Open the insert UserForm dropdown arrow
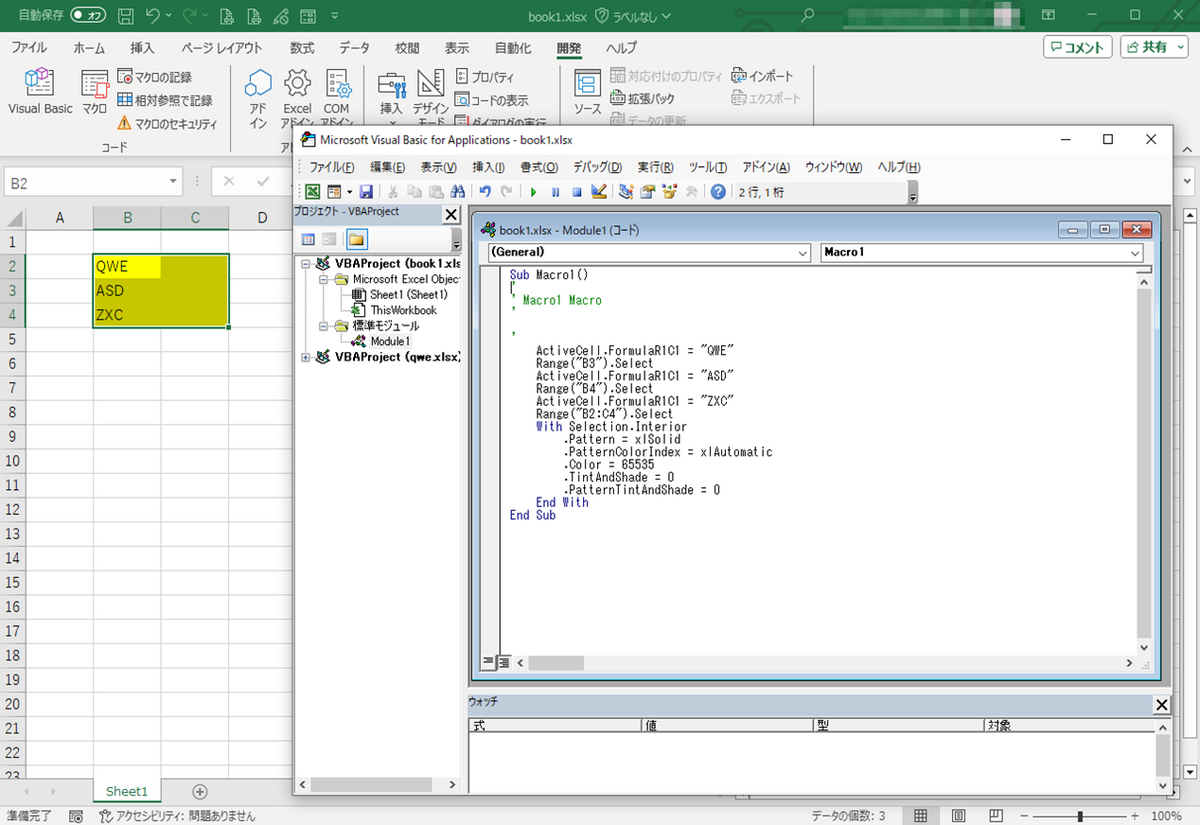The height and width of the screenshot is (825, 1200). (x=349, y=192)
